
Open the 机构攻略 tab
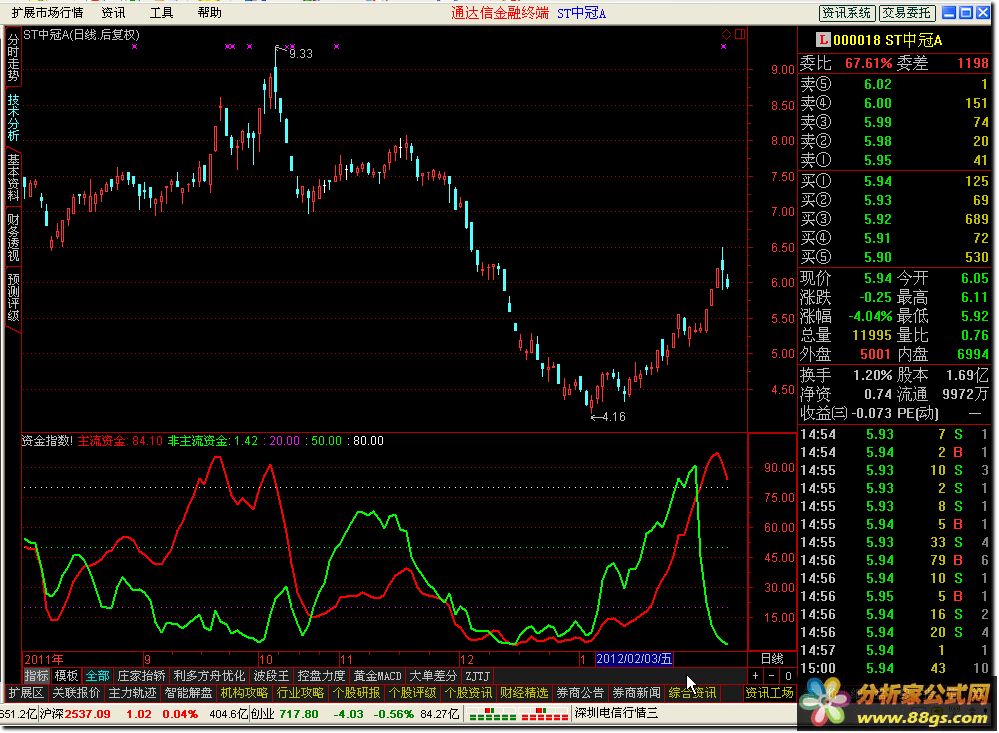point(245,693)
